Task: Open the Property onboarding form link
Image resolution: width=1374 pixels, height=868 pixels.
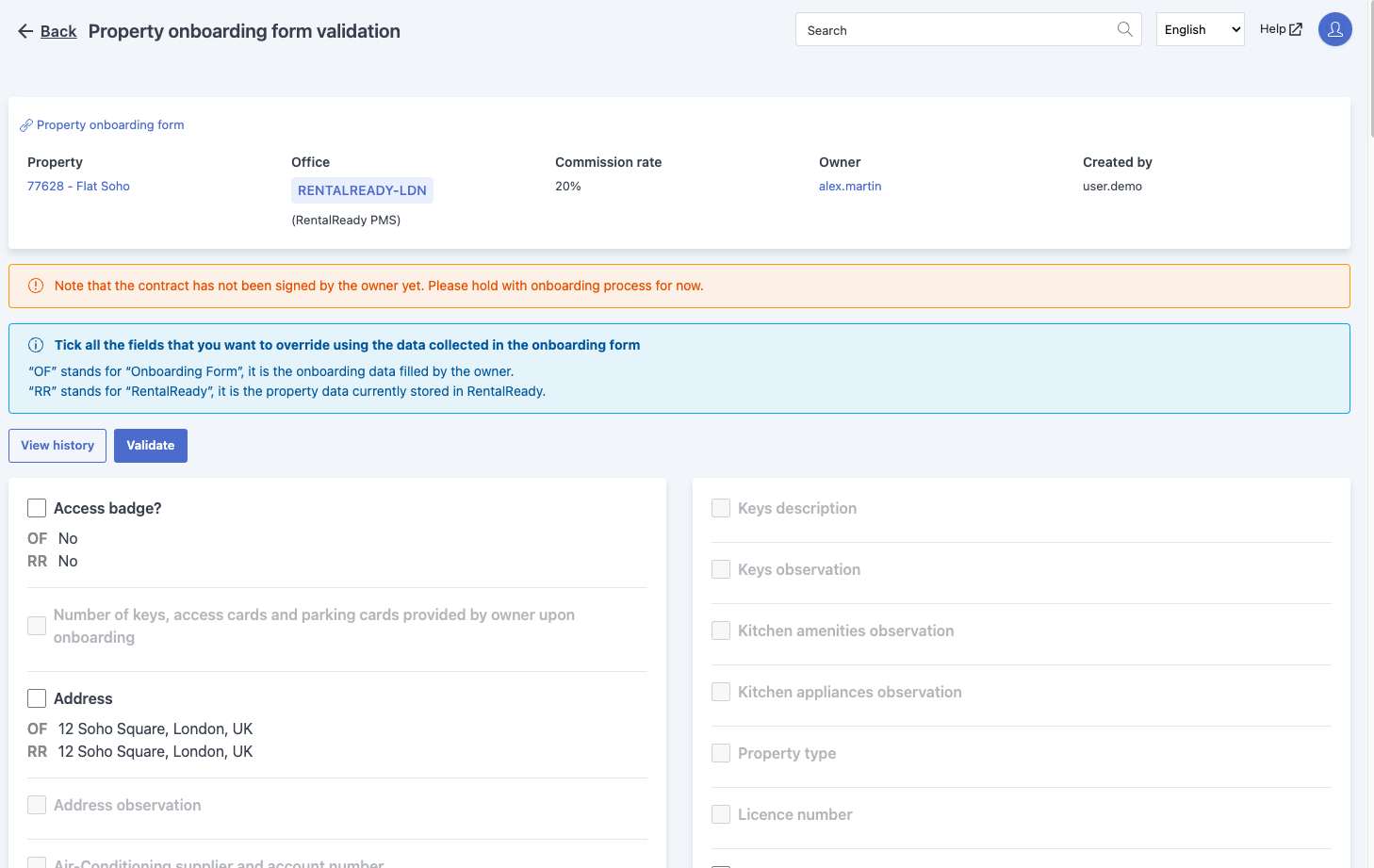Action: coord(110,124)
